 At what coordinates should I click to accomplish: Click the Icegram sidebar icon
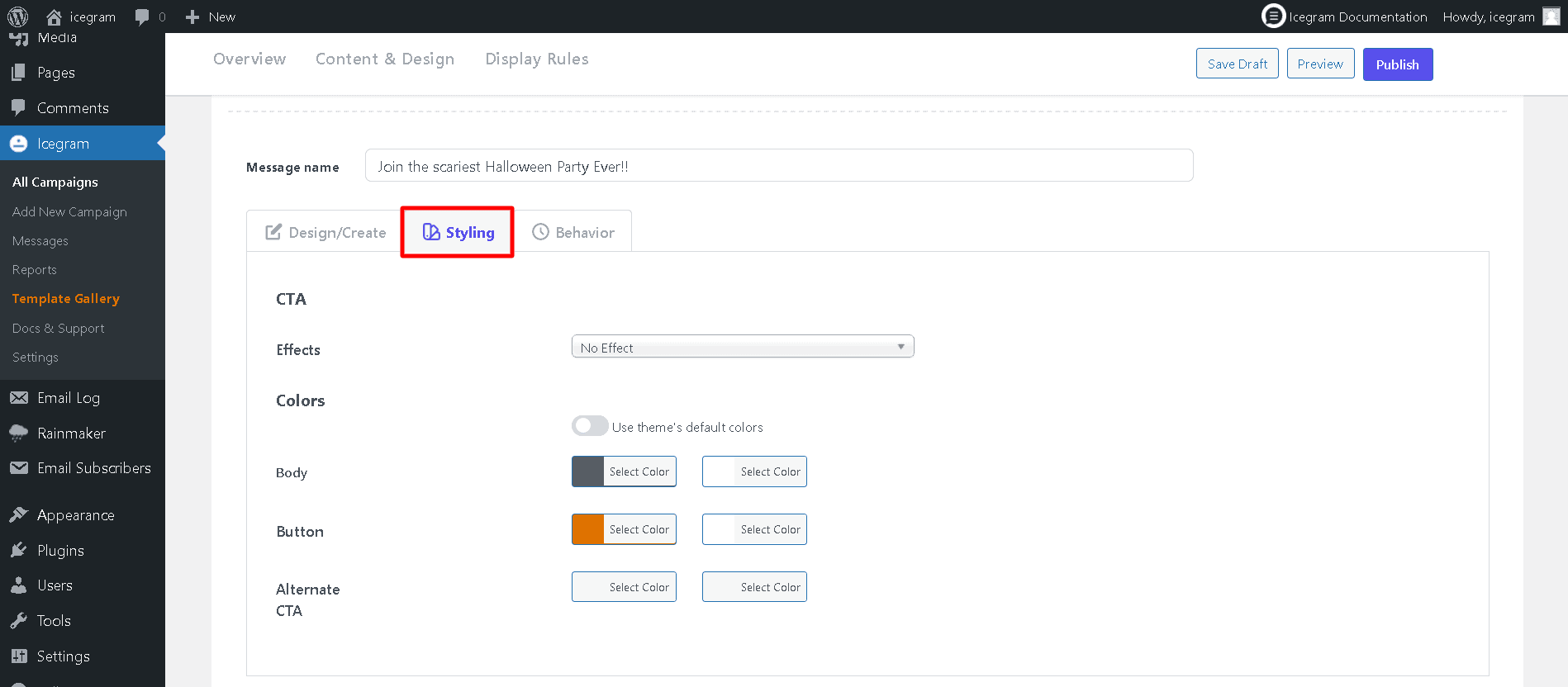pyautogui.click(x=18, y=143)
